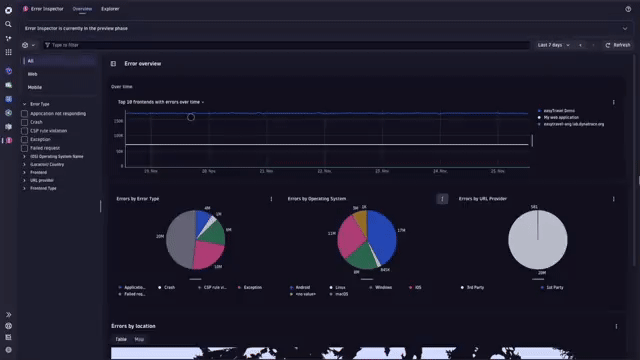This screenshot has height=360, width=640.
Task: Expand the Frontend facet
Action: (x=24, y=173)
